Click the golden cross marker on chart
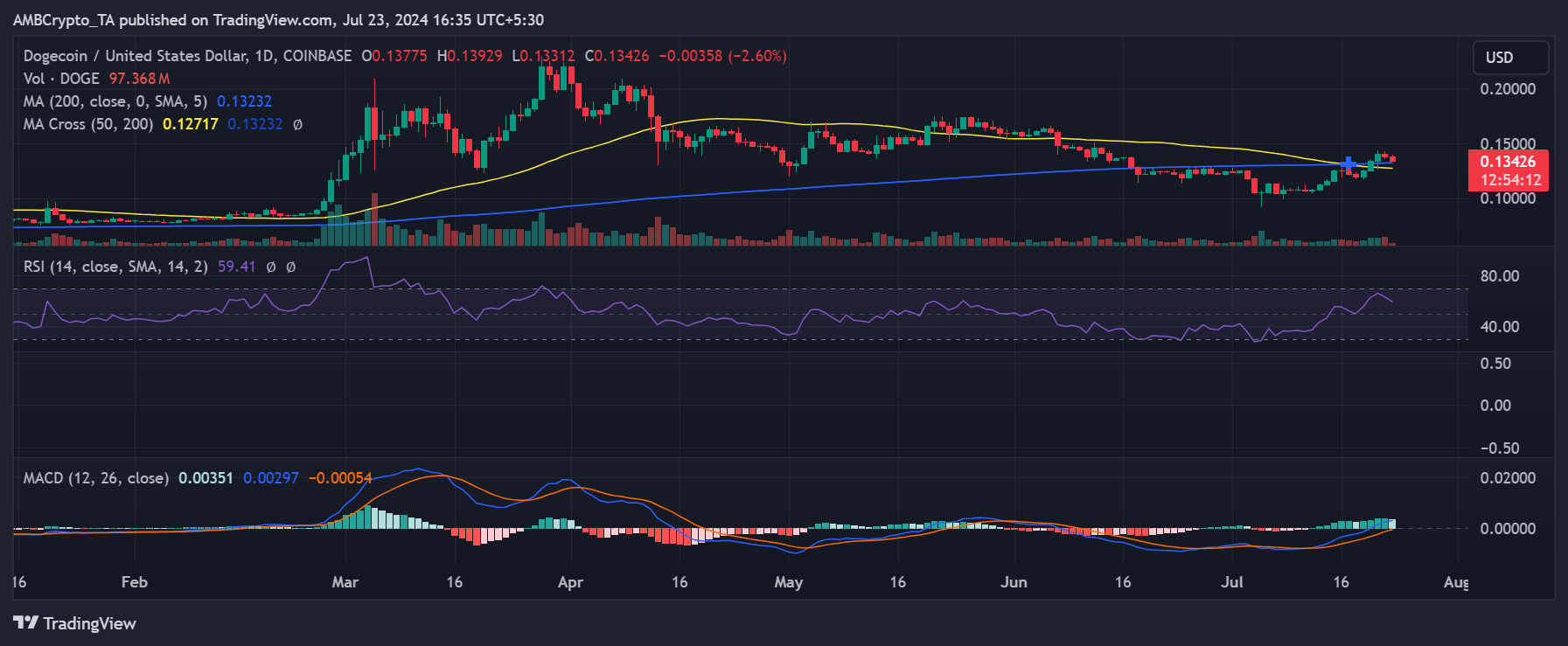 tap(1348, 163)
